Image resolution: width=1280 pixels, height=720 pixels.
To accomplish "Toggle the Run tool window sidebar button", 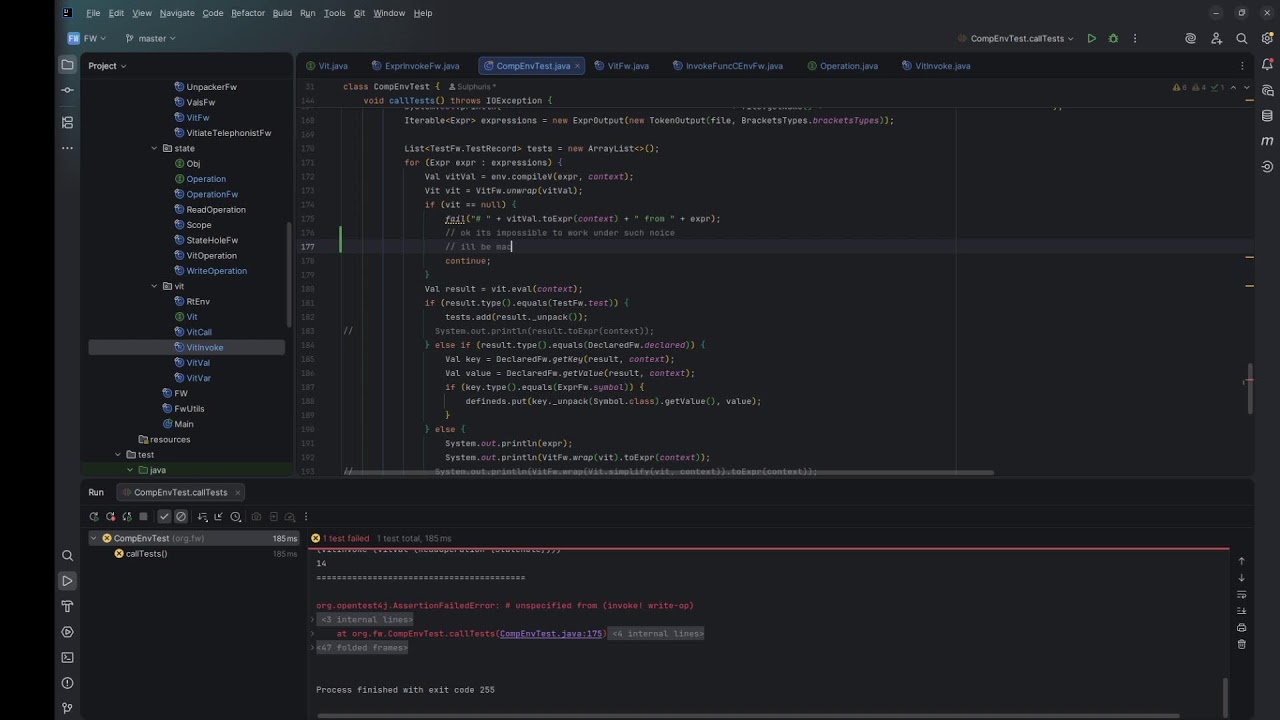I will 67,581.
